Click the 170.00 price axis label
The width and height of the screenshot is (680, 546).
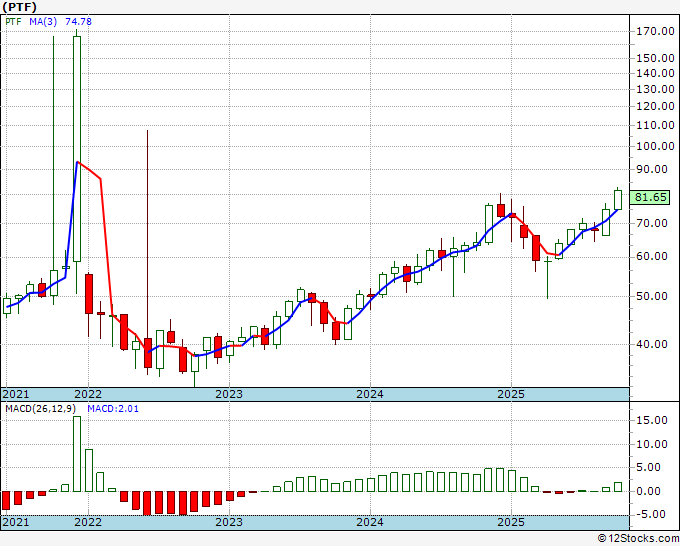[x=655, y=31]
